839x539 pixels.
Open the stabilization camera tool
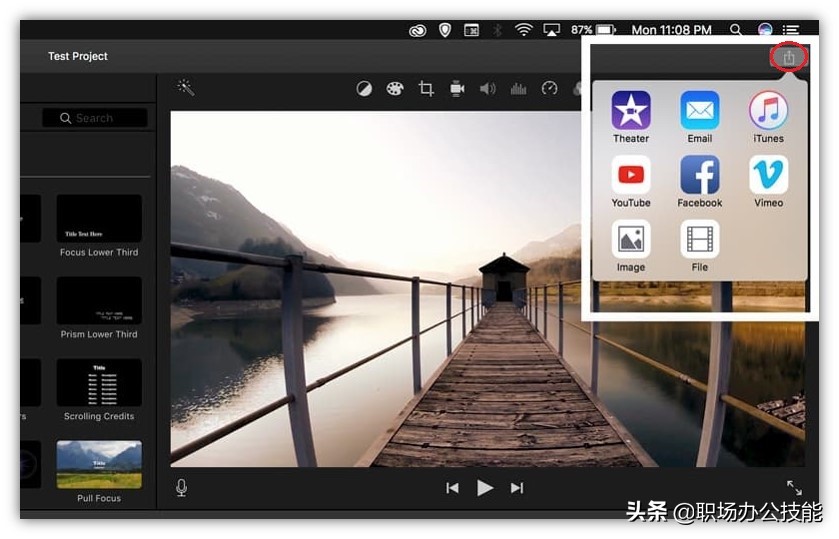click(x=457, y=88)
